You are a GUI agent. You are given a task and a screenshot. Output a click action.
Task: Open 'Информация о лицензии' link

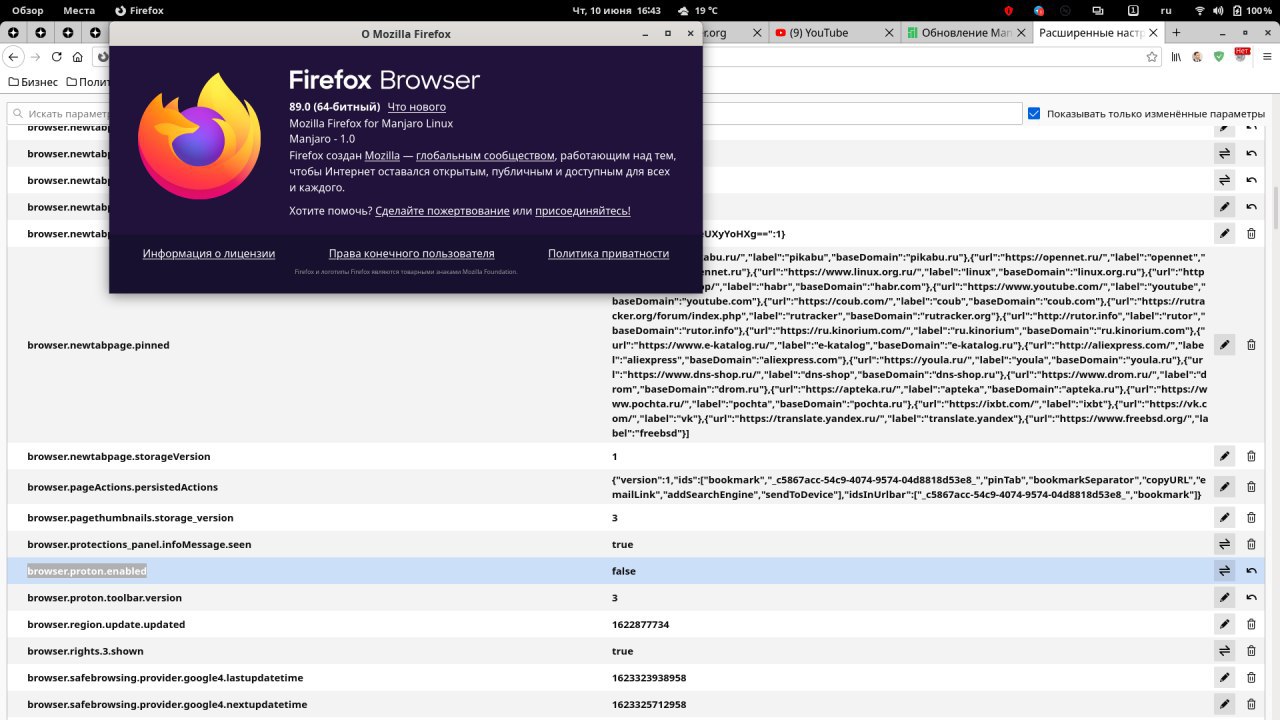point(209,254)
